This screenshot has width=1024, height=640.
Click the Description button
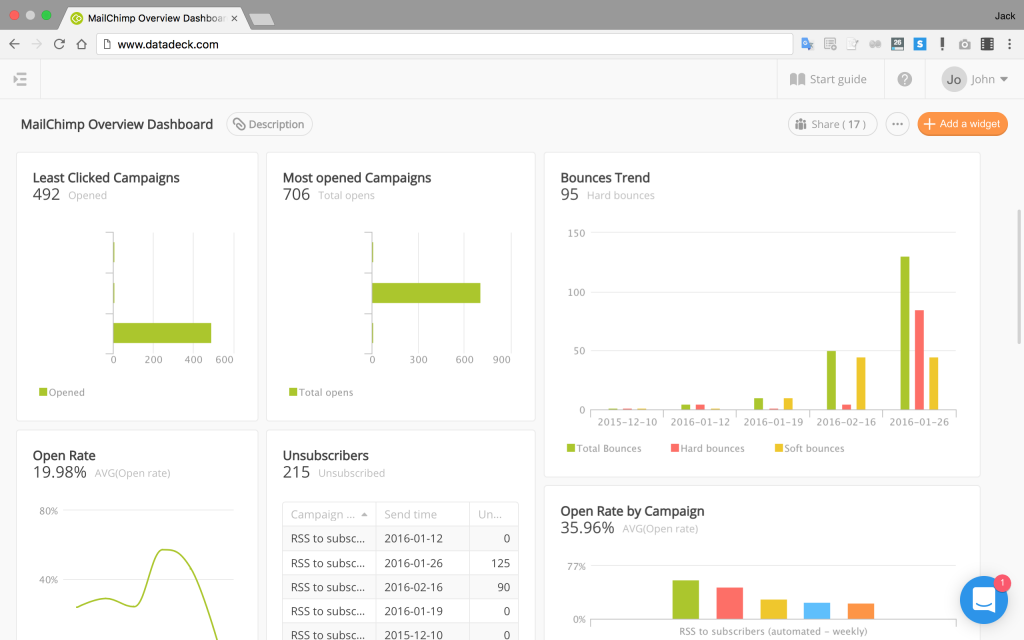(269, 124)
